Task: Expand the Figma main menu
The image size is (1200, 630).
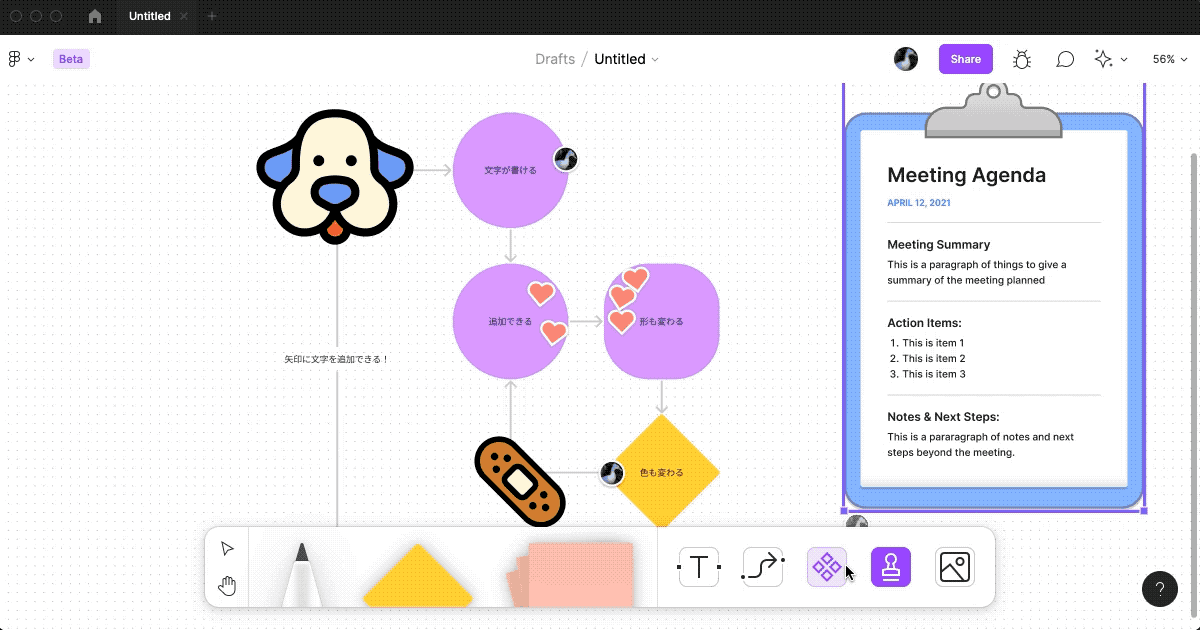Action: coord(21,59)
